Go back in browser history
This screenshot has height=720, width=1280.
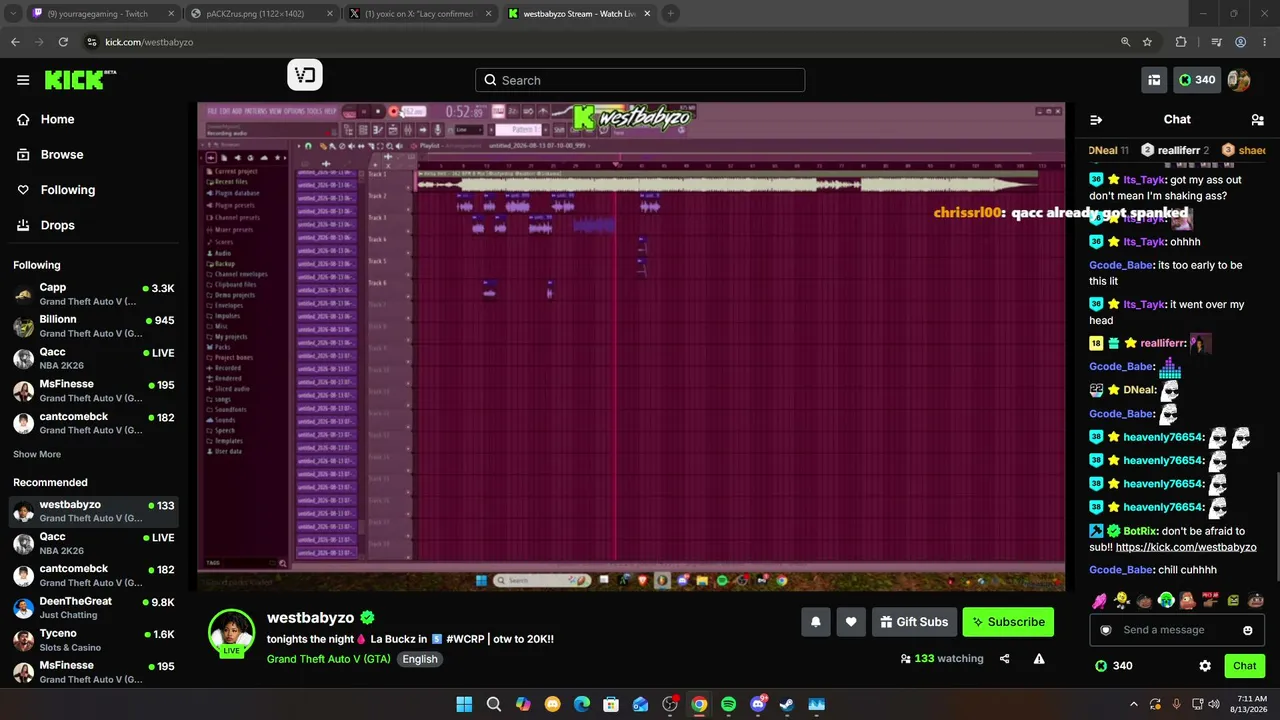[x=15, y=42]
